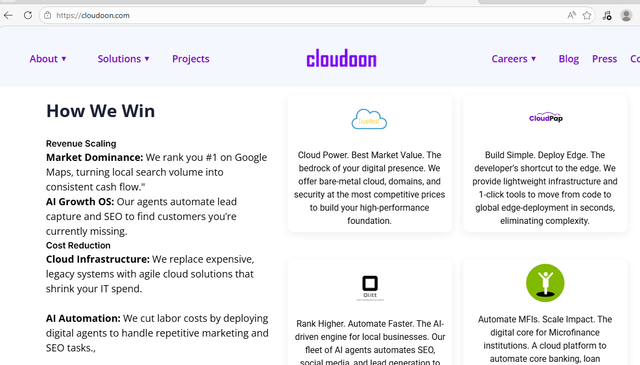The image size is (640, 365).
Task: Go home via the cloudoon logo
Action: [x=341, y=58]
